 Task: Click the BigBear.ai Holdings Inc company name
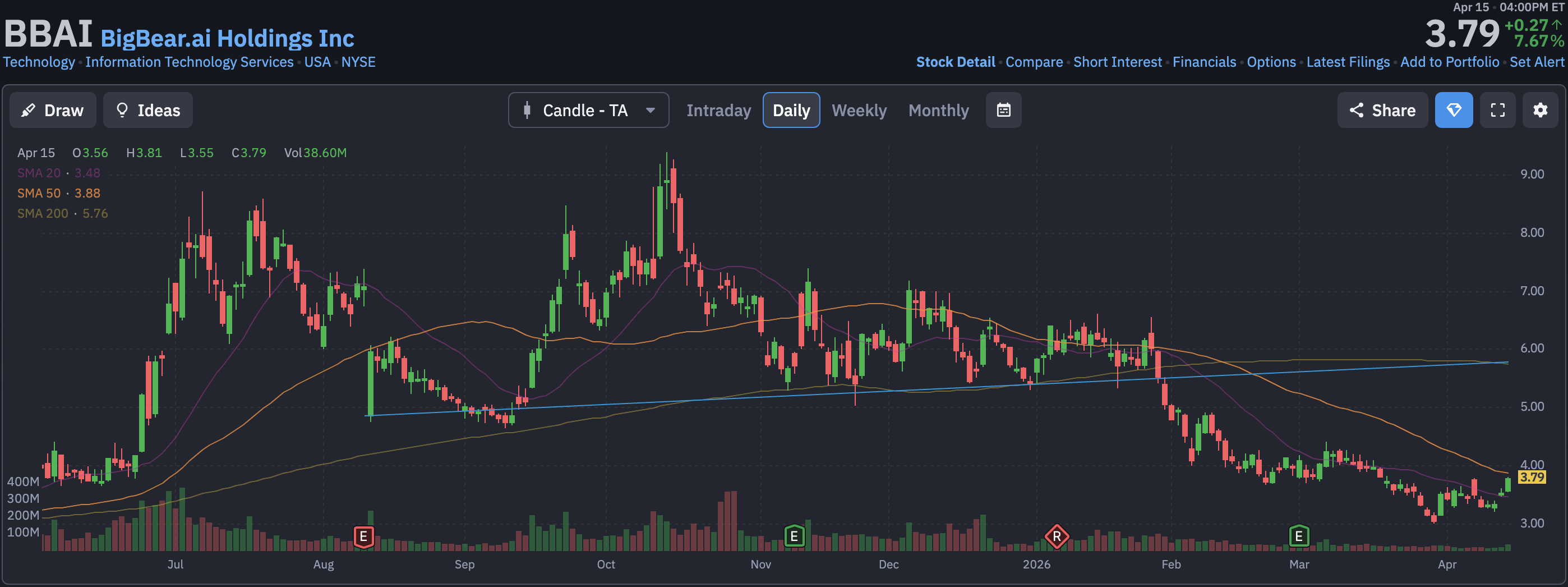(227, 38)
